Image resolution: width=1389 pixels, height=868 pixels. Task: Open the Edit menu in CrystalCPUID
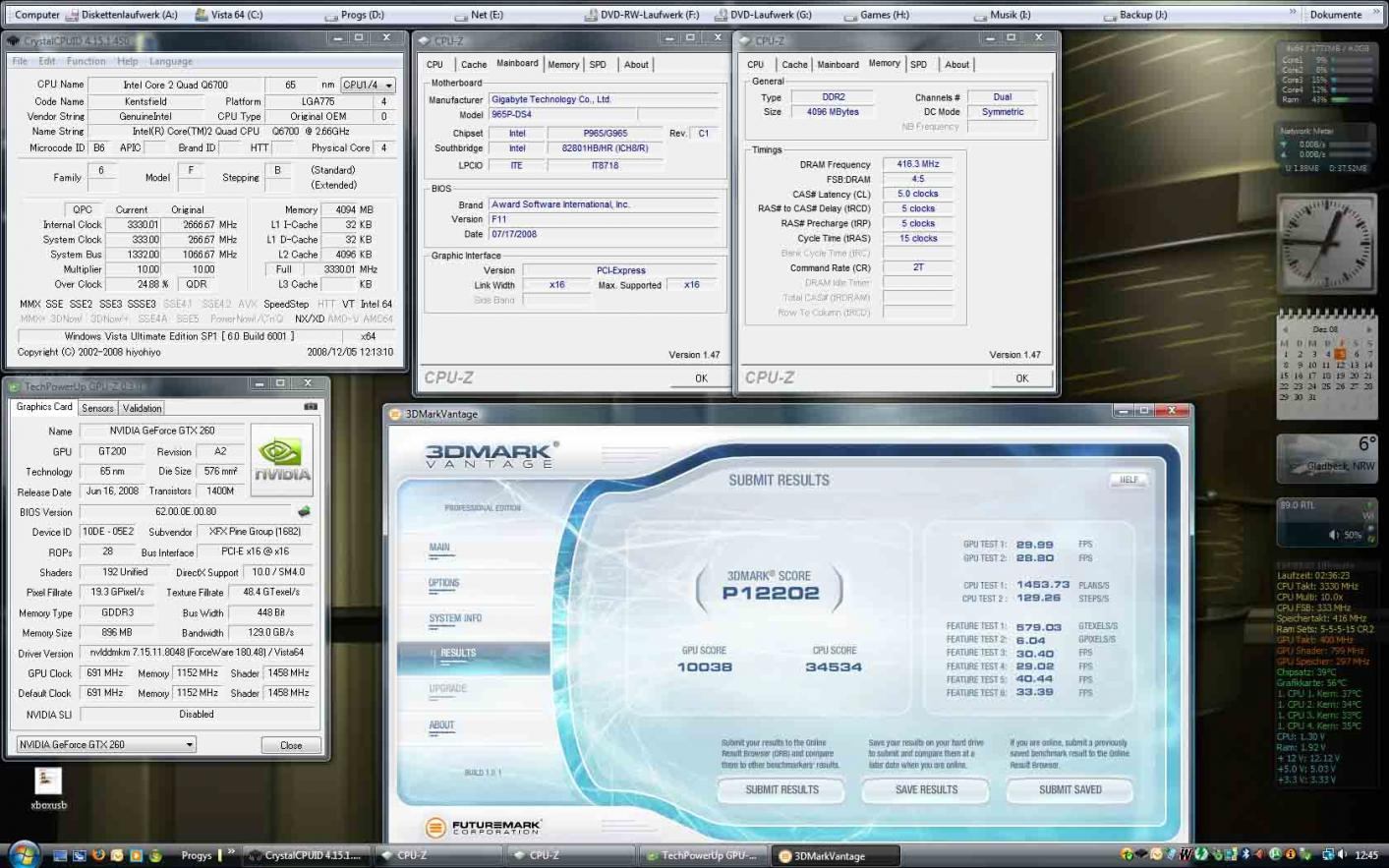(47, 61)
